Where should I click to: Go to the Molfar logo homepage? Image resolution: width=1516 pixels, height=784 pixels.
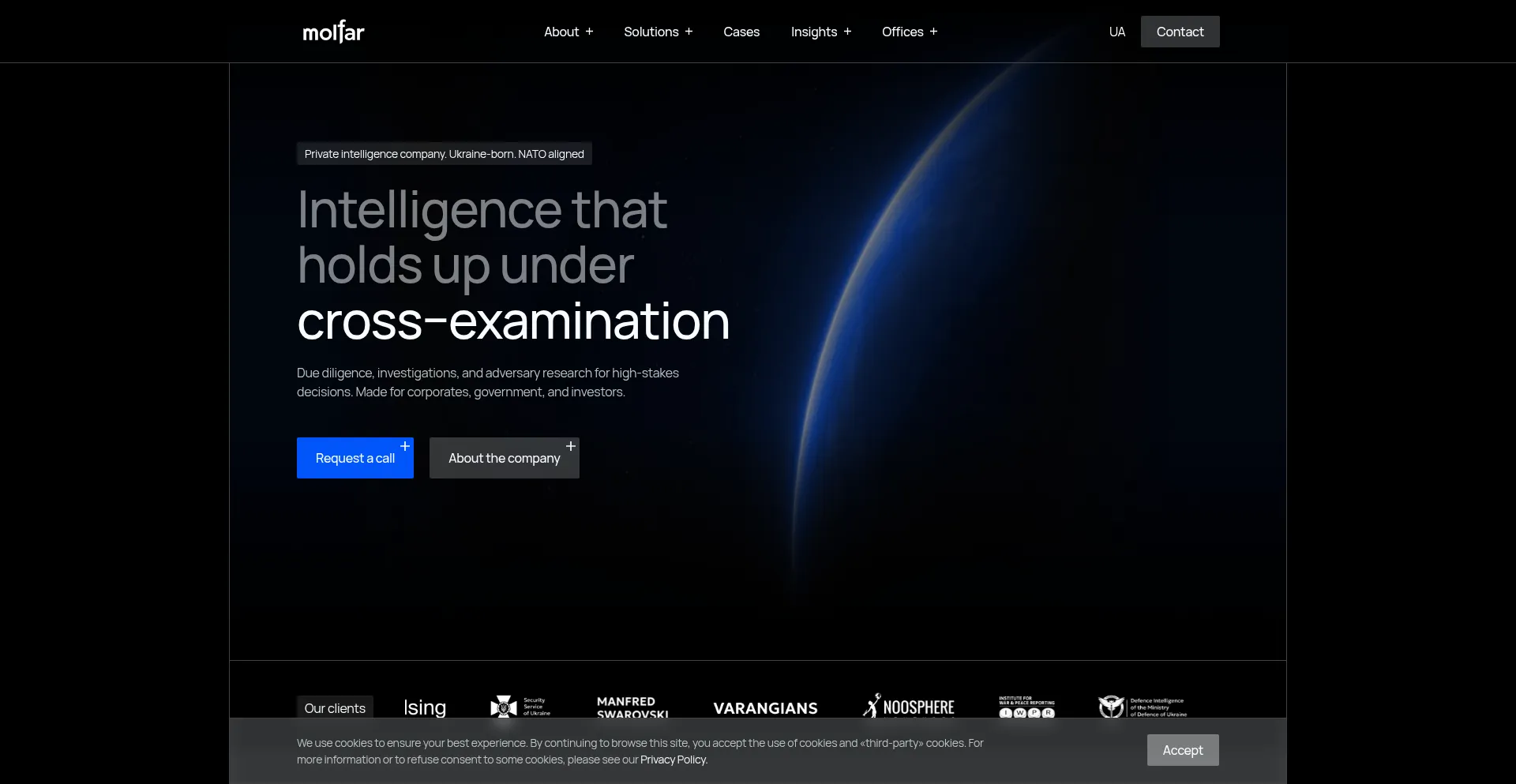[x=333, y=32]
